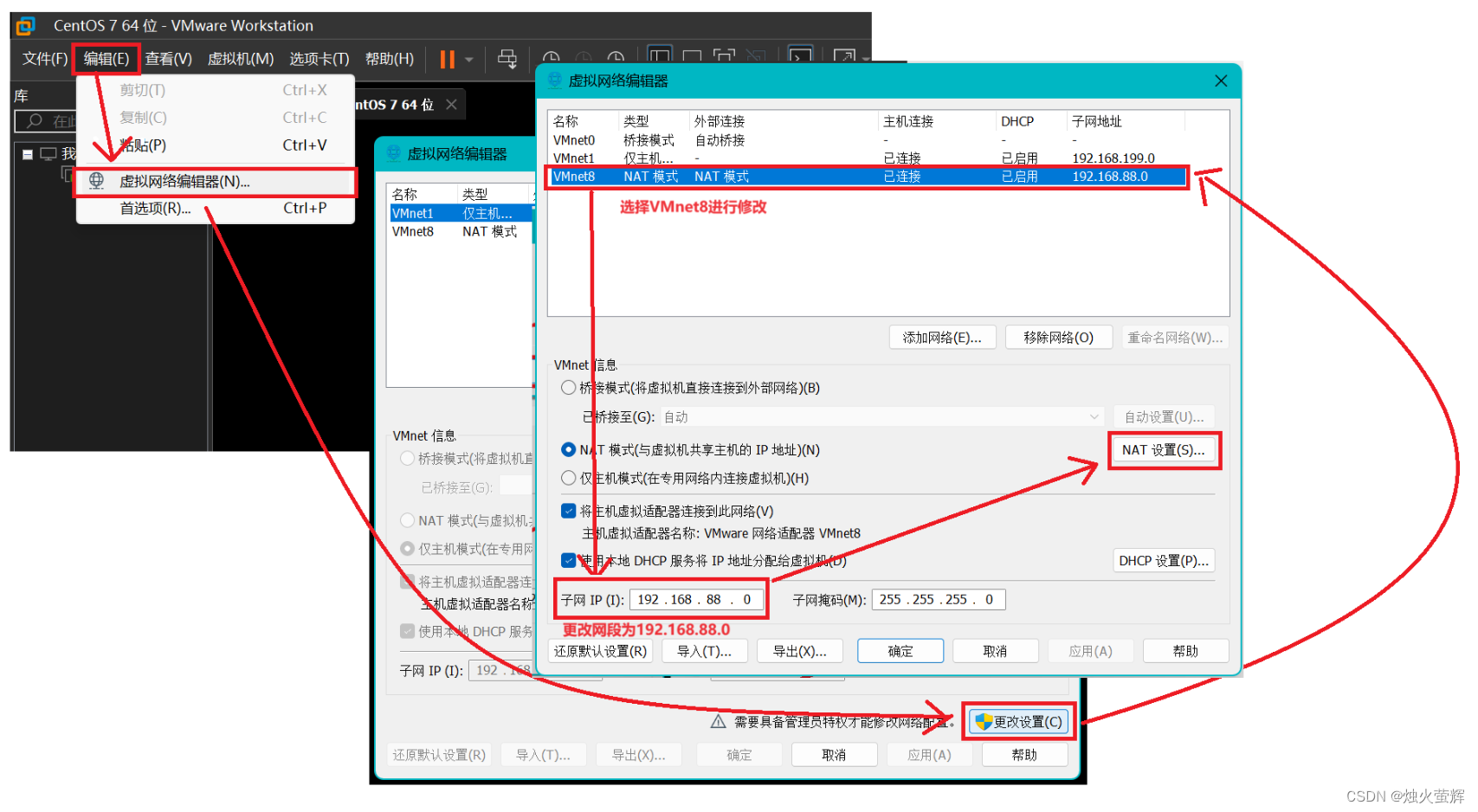1478x812 pixels.
Task: Click the pause virtual machine icon
Action: pyautogui.click(x=447, y=59)
